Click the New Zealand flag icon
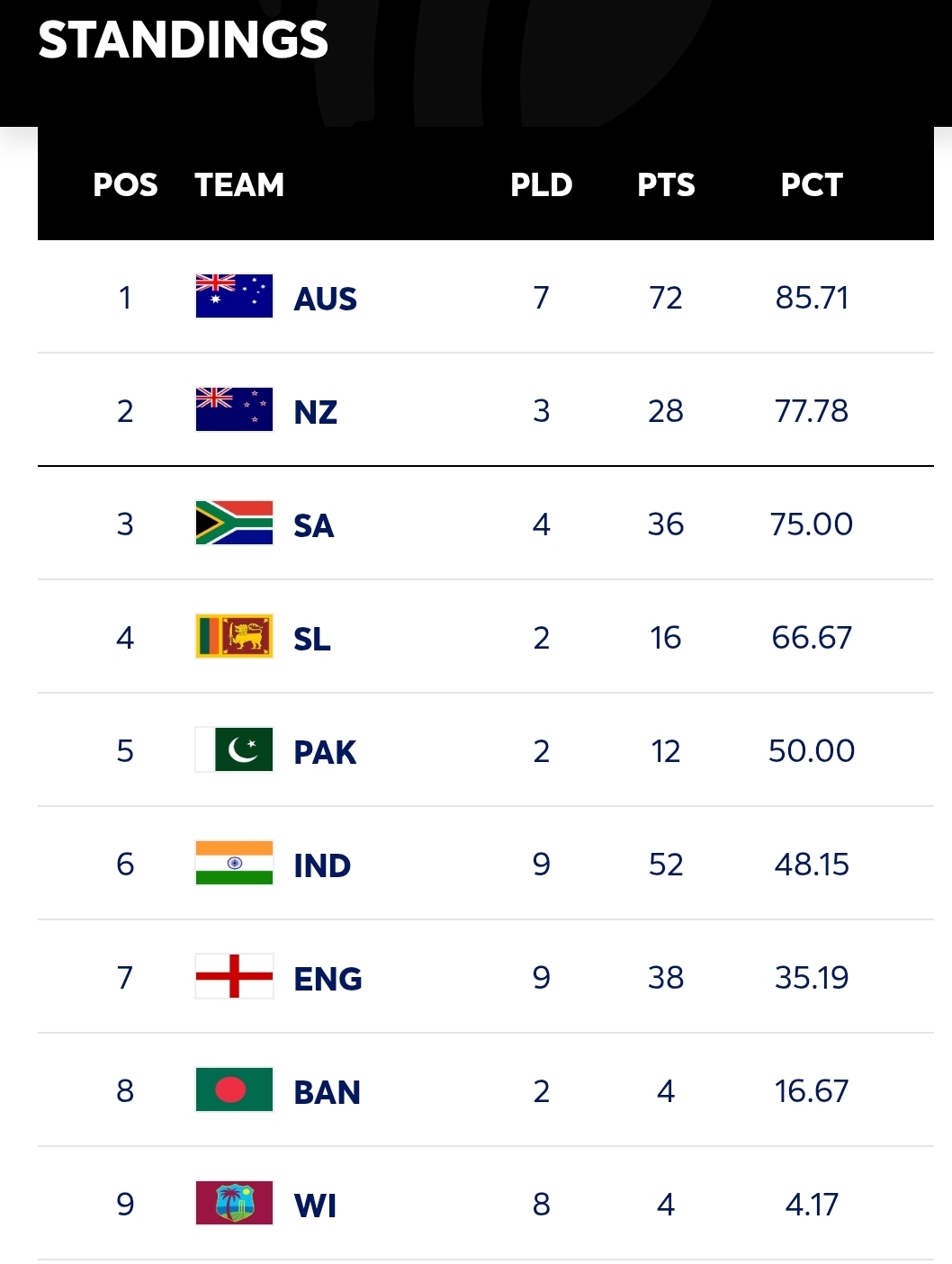This screenshot has width=952, height=1264. point(234,410)
